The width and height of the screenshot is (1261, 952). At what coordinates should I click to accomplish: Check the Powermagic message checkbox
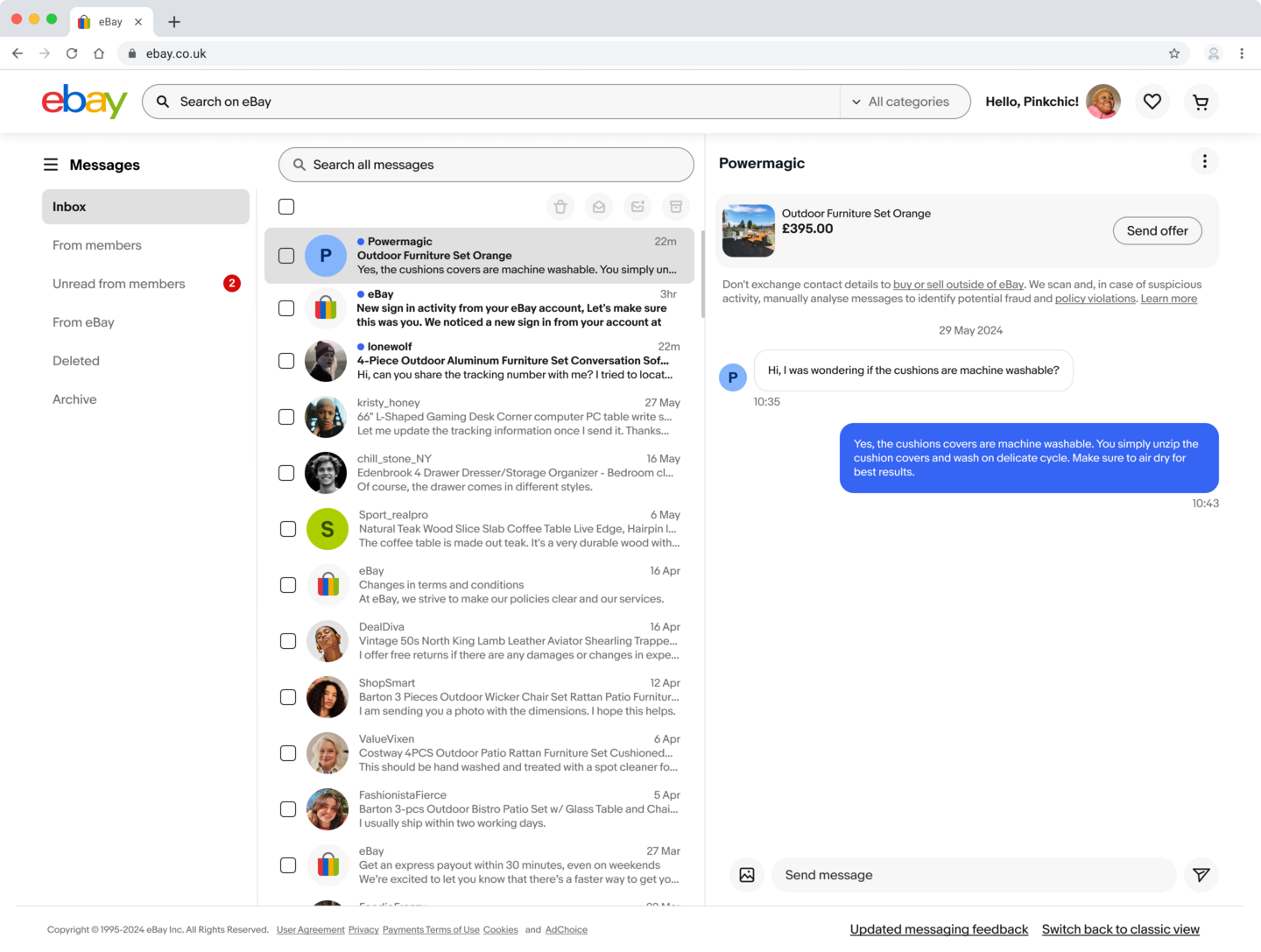point(286,256)
